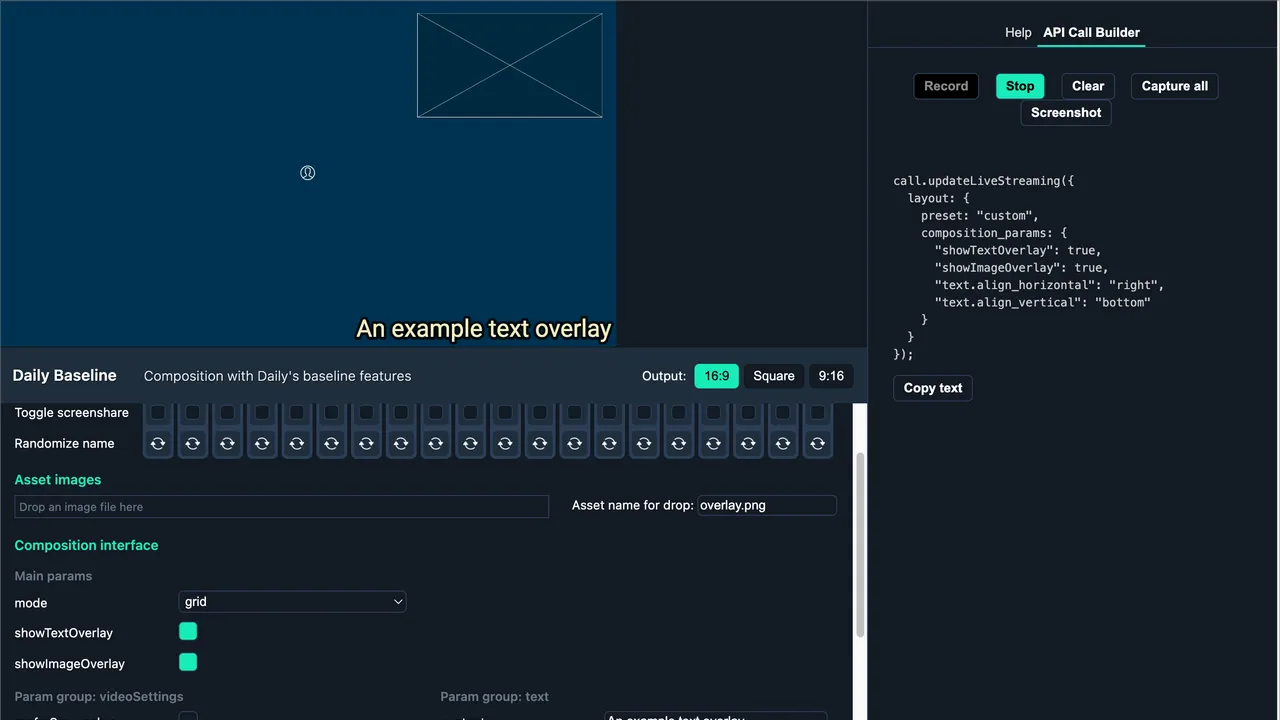
Task: Set output to 9:16
Action: [x=831, y=376]
